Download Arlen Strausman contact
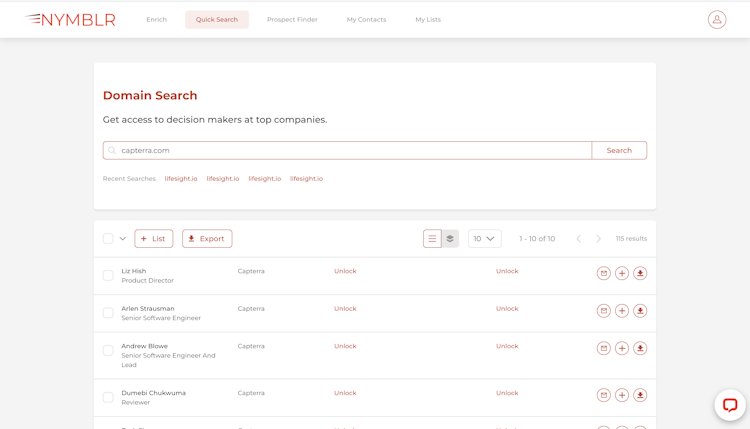The width and height of the screenshot is (750, 429). pyautogui.click(x=640, y=311)
